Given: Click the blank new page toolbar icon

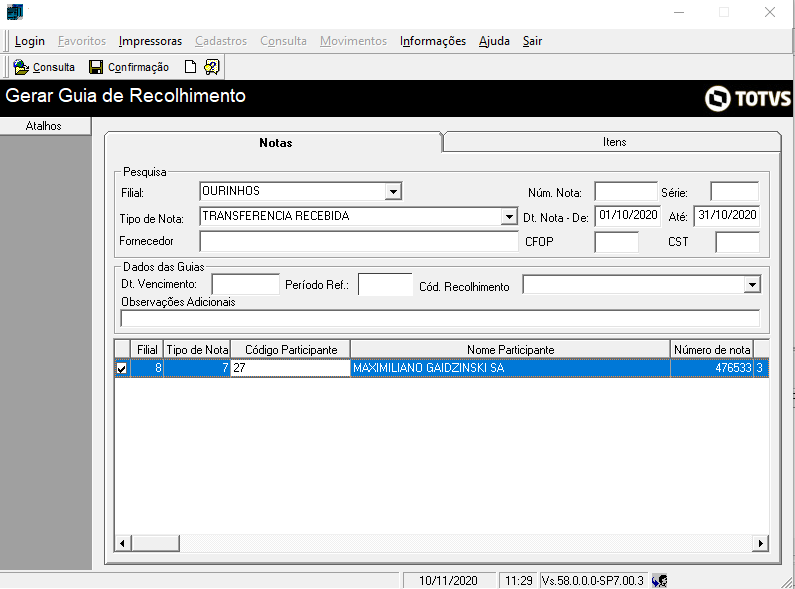Looking at the screenshot, I should [x=190, y=67].
